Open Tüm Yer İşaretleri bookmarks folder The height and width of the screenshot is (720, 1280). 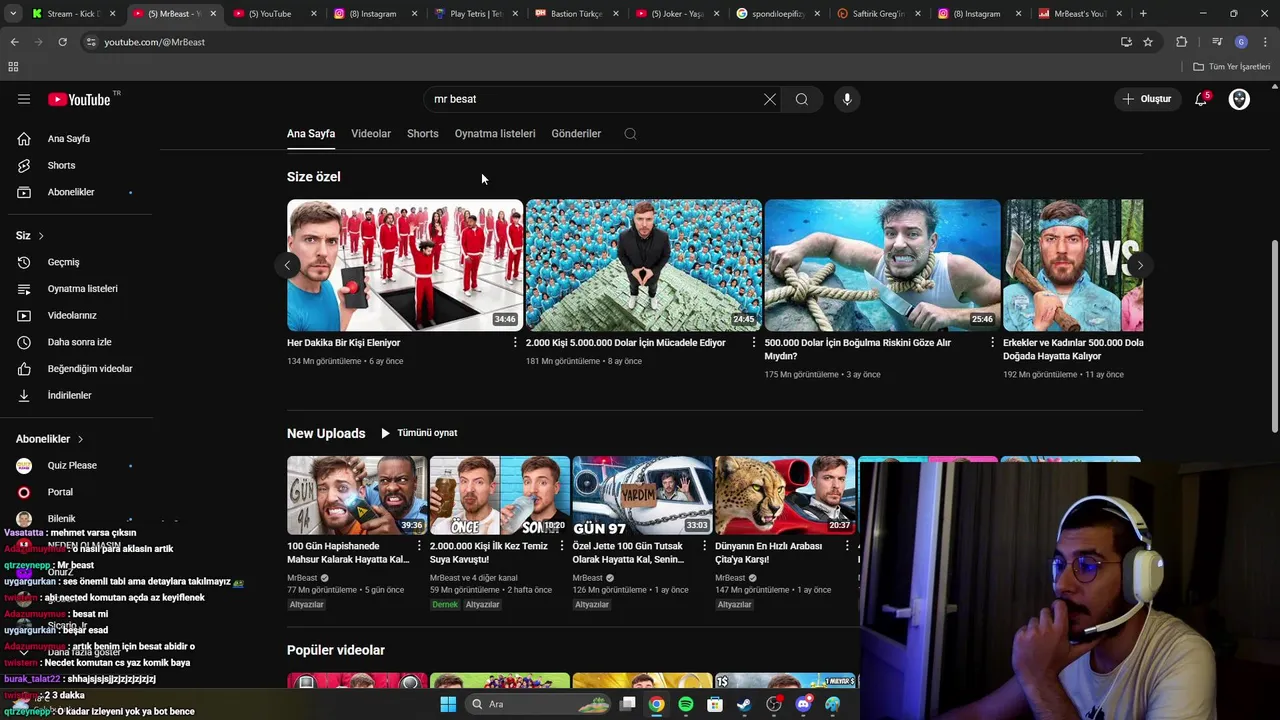tap(1232, 67)
